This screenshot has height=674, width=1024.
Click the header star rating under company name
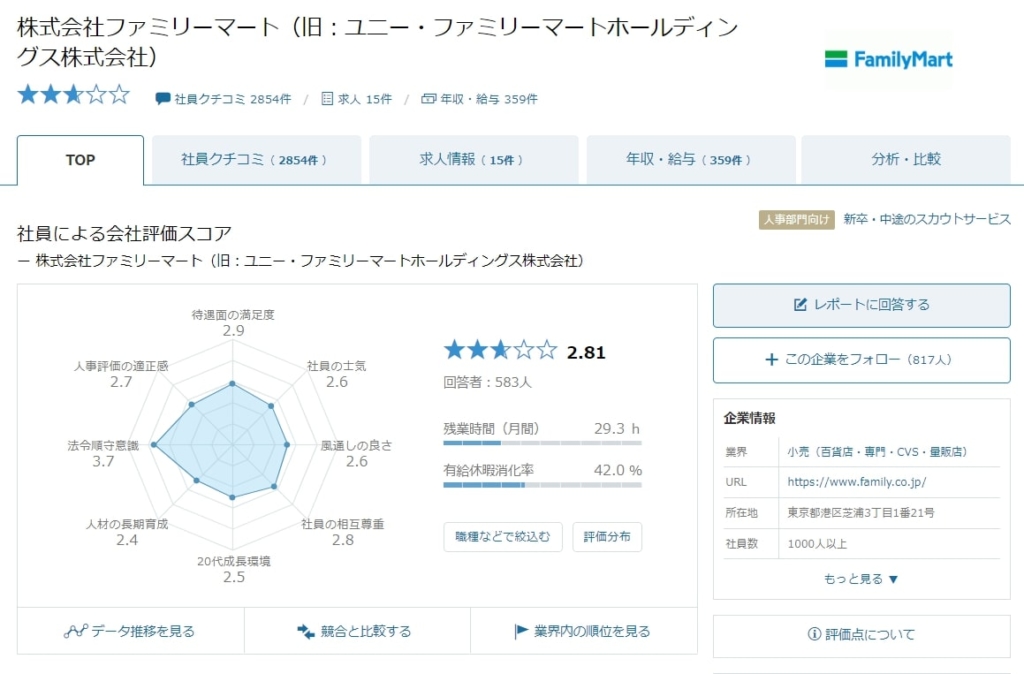click(73, 95)
